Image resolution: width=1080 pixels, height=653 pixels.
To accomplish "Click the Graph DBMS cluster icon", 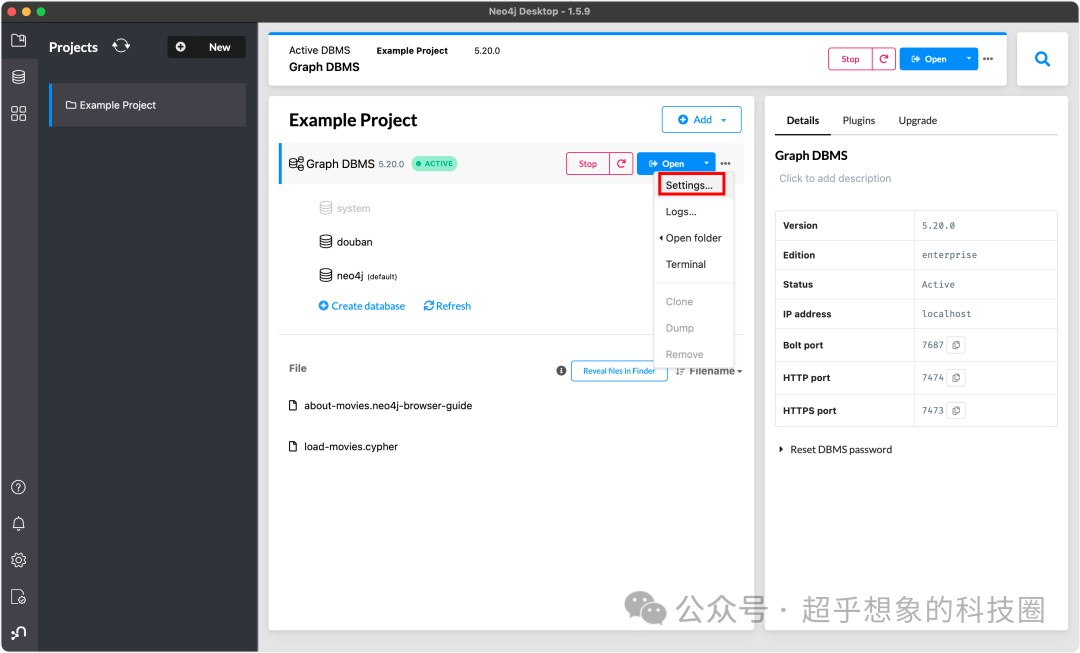I will pyautogui.click(x=296, y=164).
